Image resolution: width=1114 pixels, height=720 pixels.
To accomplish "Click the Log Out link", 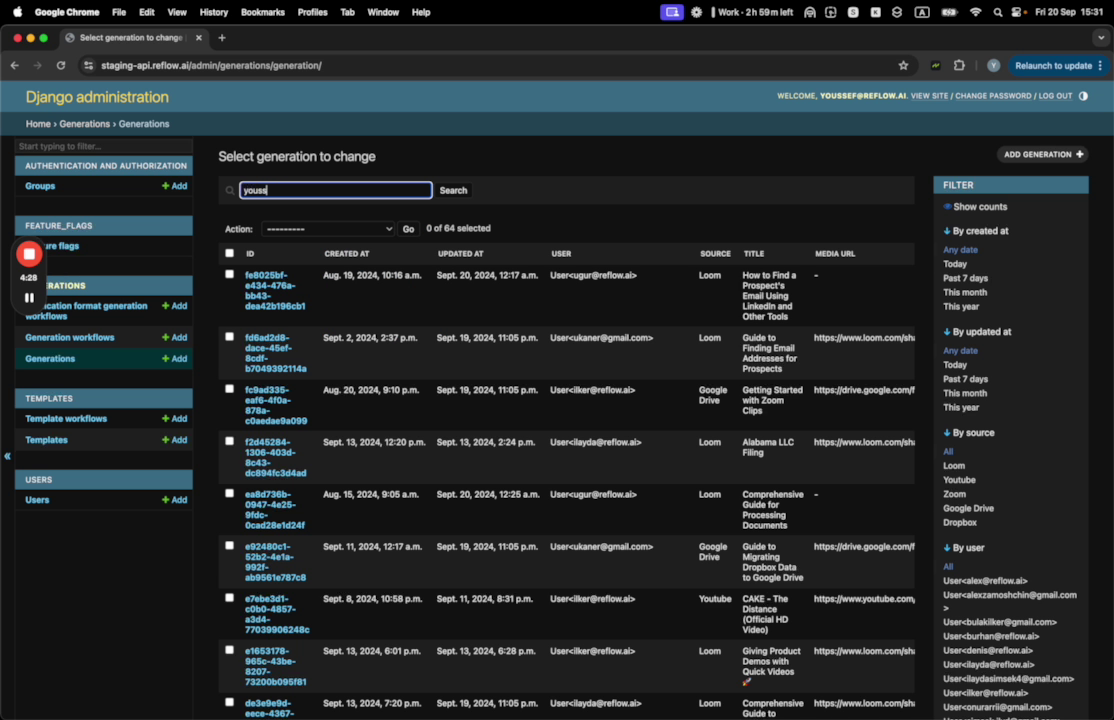I will [1055, 96].
